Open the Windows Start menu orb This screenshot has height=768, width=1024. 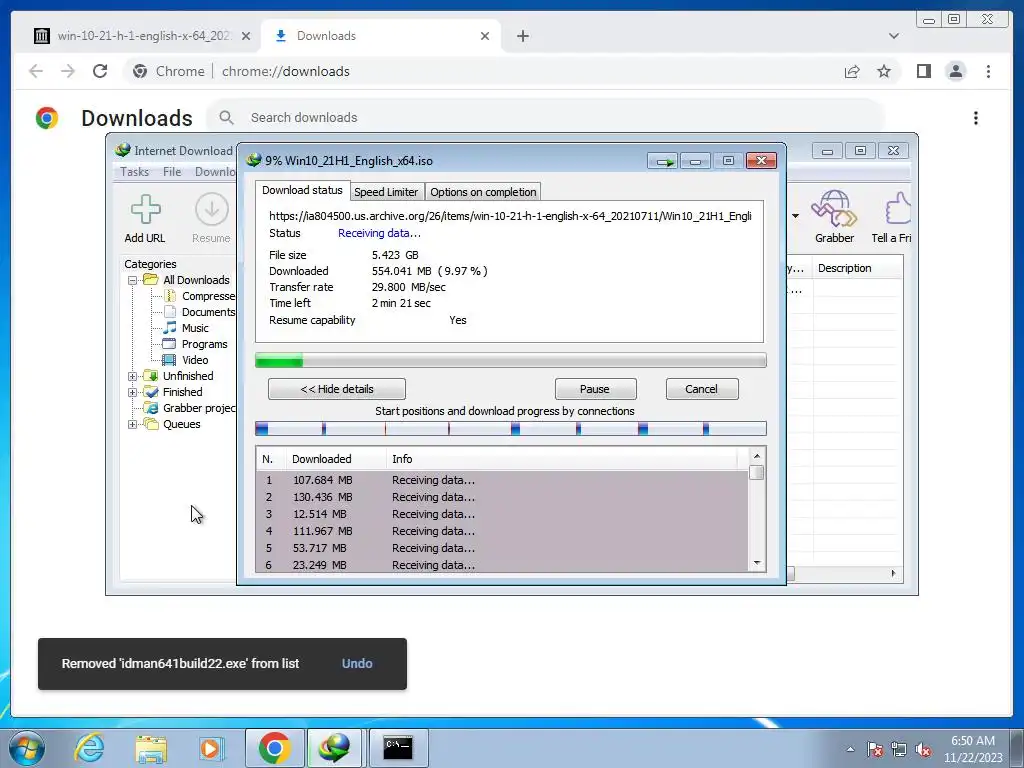pyautogui.click(x=26, y=748)
